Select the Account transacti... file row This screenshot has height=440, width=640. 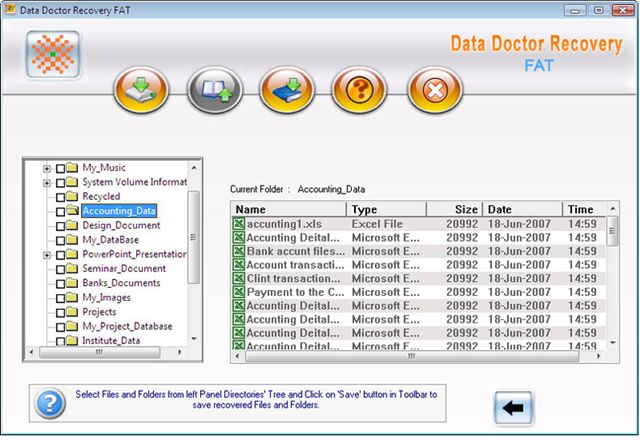click(419, 265)
